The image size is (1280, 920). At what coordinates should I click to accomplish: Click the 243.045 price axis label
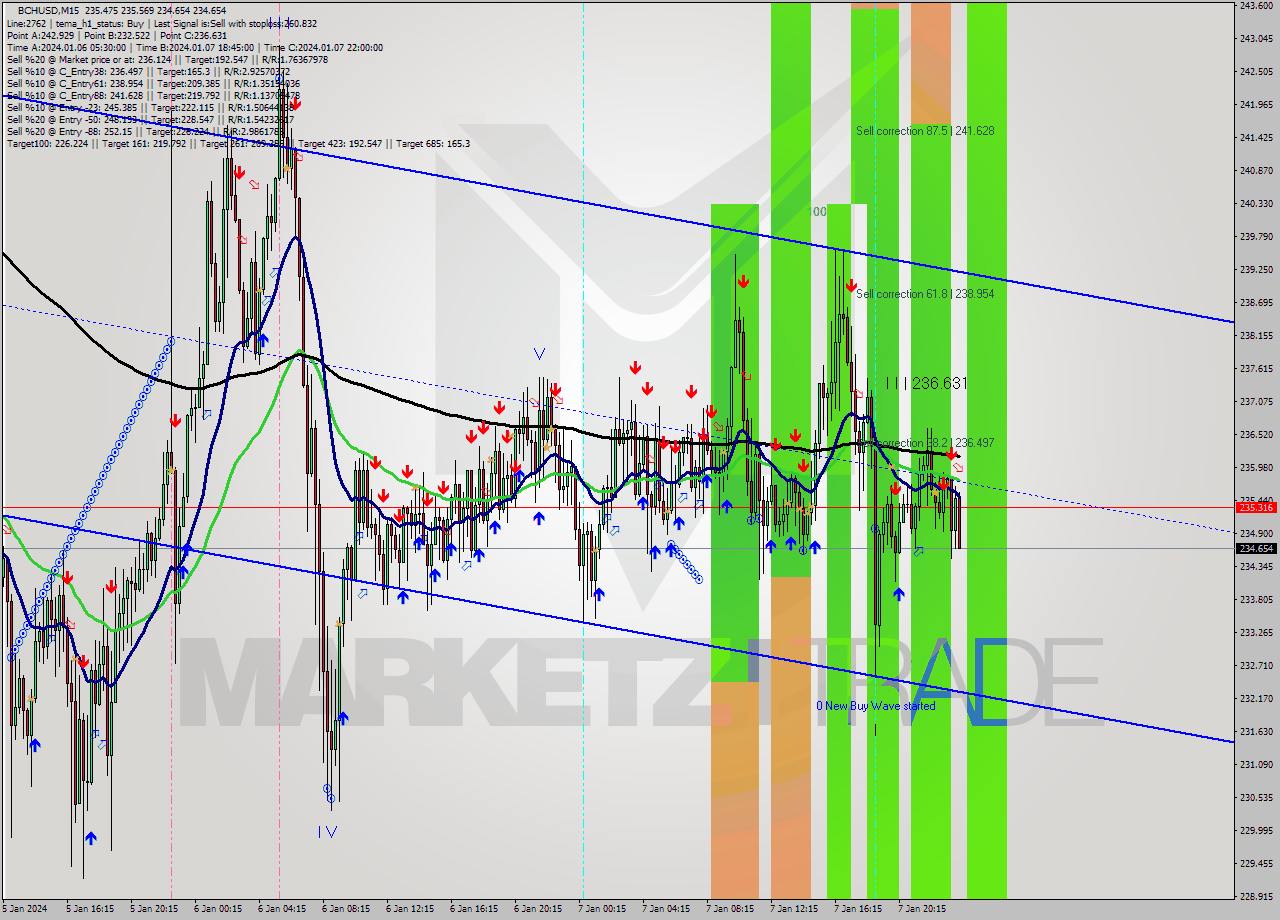coord(1256,39)
